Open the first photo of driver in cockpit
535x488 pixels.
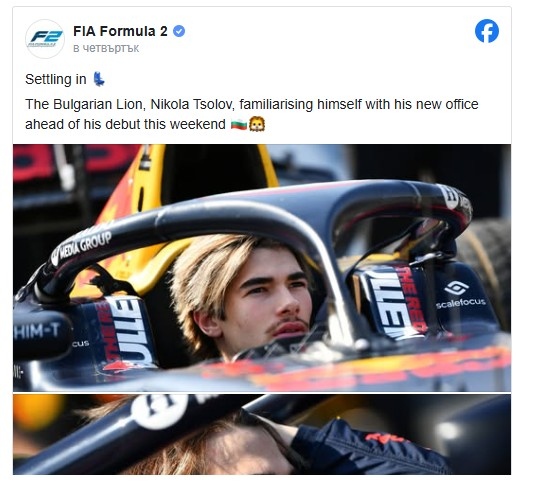(262, 268)
